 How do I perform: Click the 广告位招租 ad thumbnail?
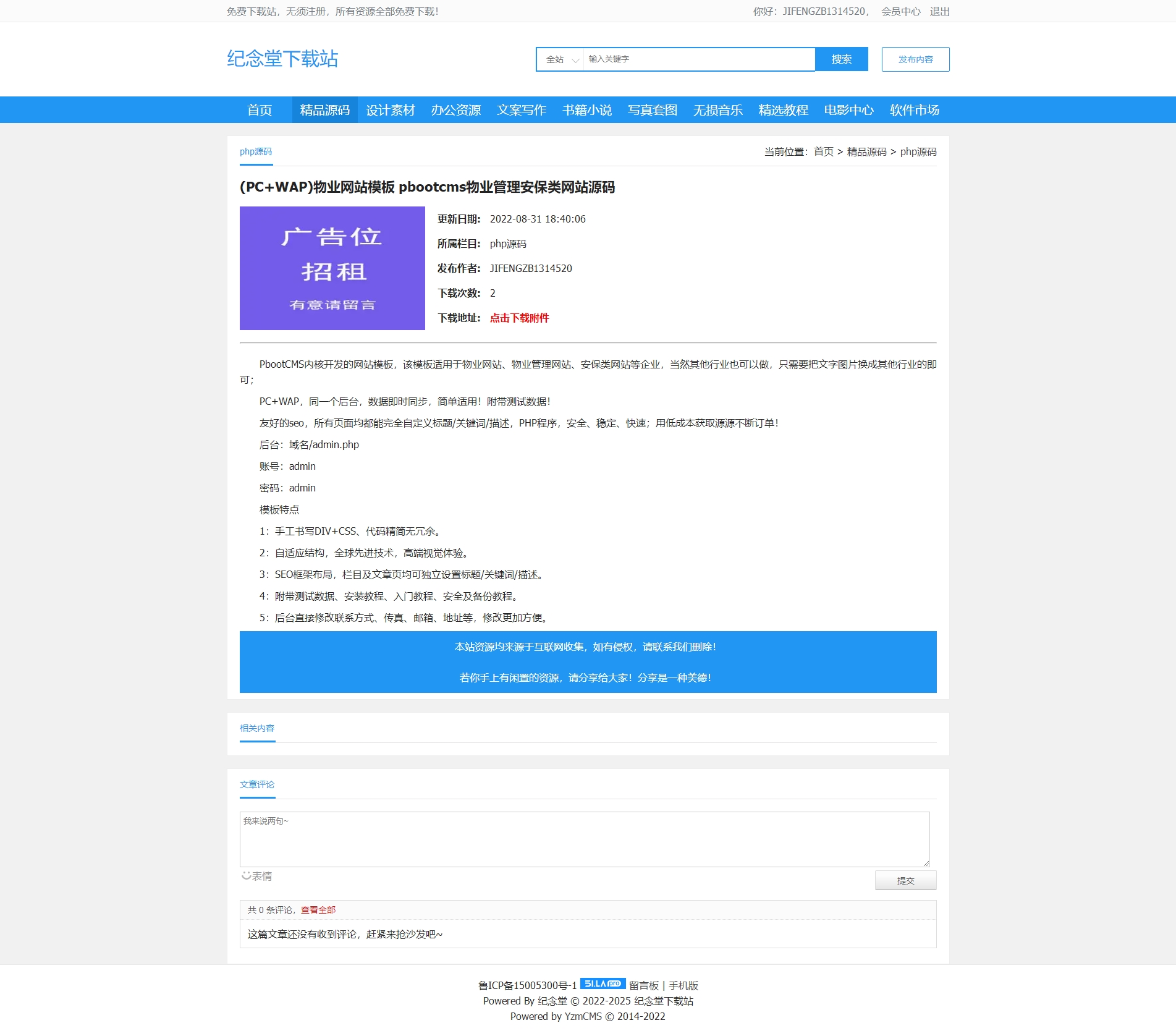click(332, 268)
